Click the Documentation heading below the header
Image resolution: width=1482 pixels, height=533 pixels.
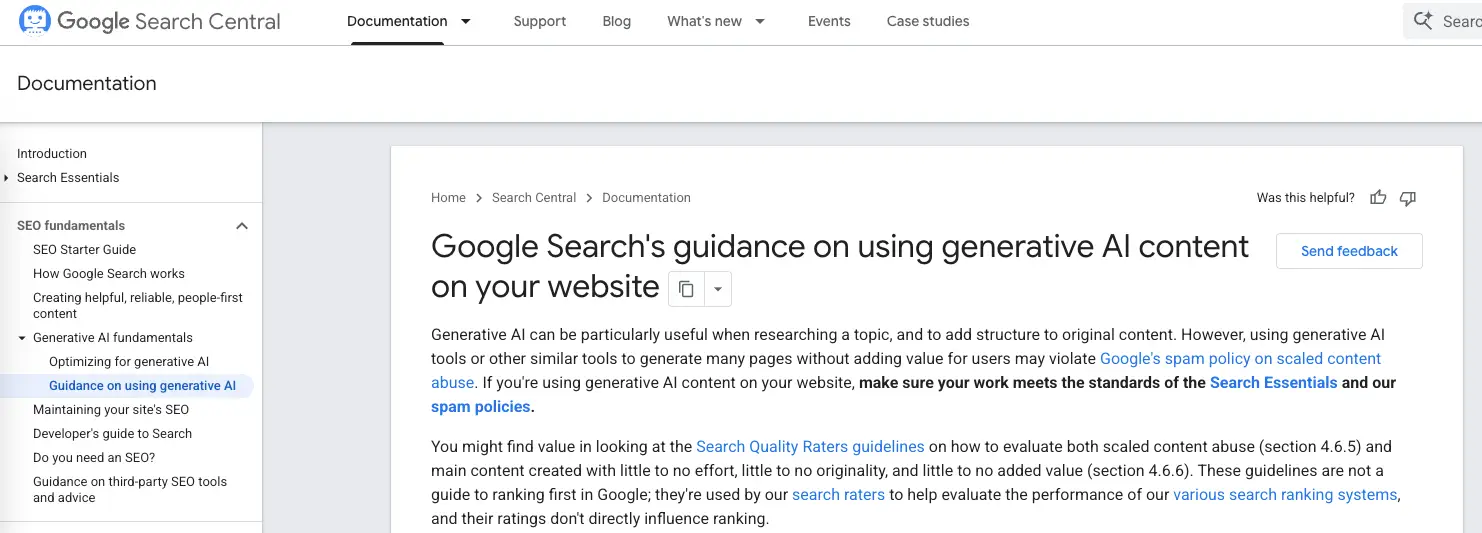coord(87,84)
